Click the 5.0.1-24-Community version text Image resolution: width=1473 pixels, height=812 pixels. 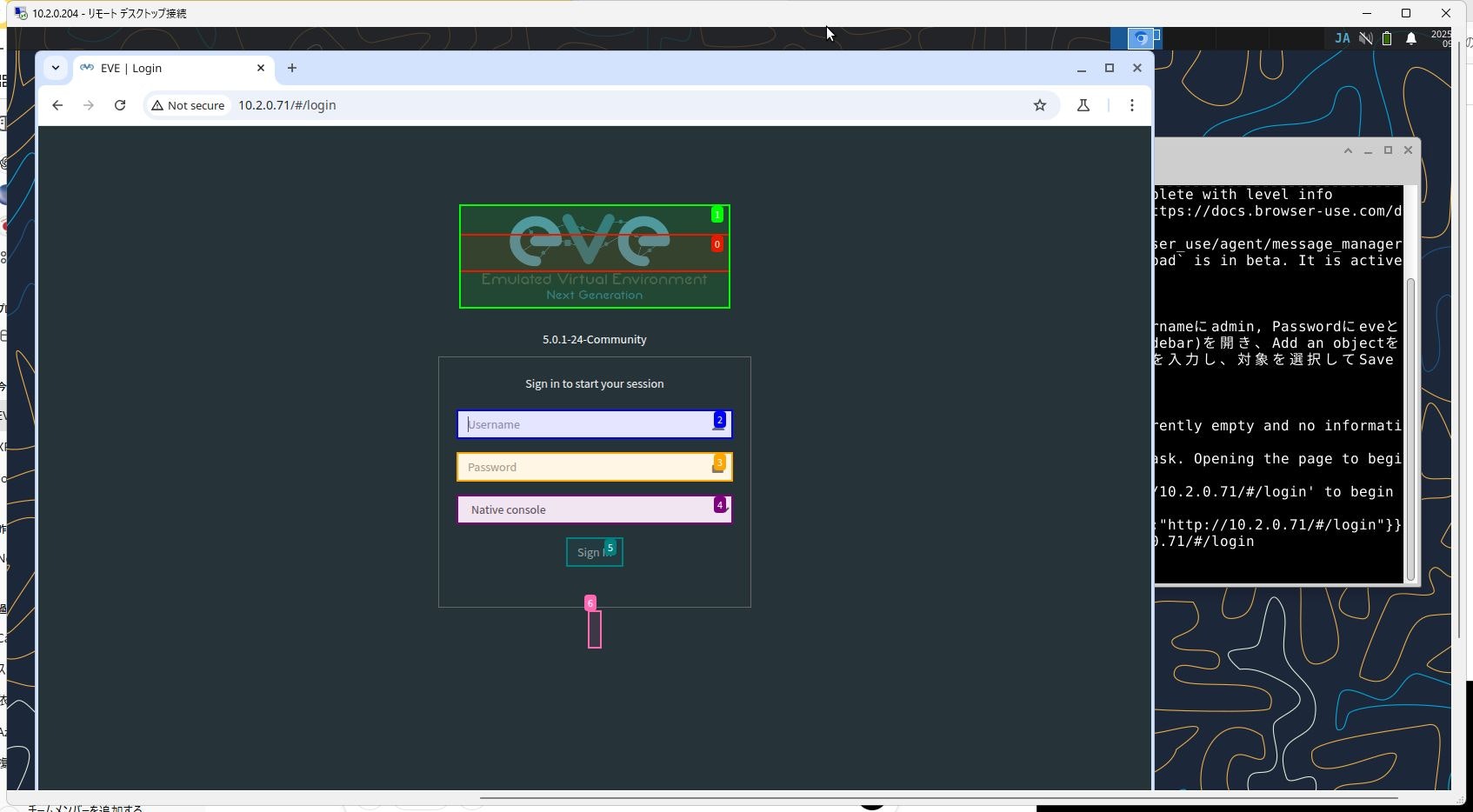pos(595,340)
